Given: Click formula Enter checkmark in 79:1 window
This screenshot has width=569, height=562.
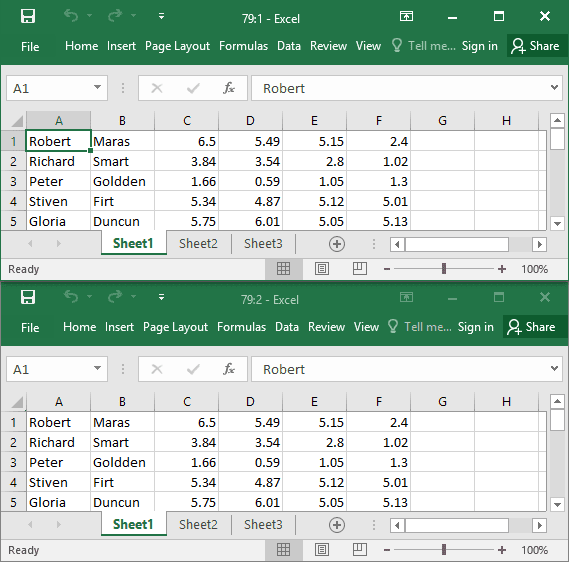Looking at the screenshot, I should [x=193, y=88].
